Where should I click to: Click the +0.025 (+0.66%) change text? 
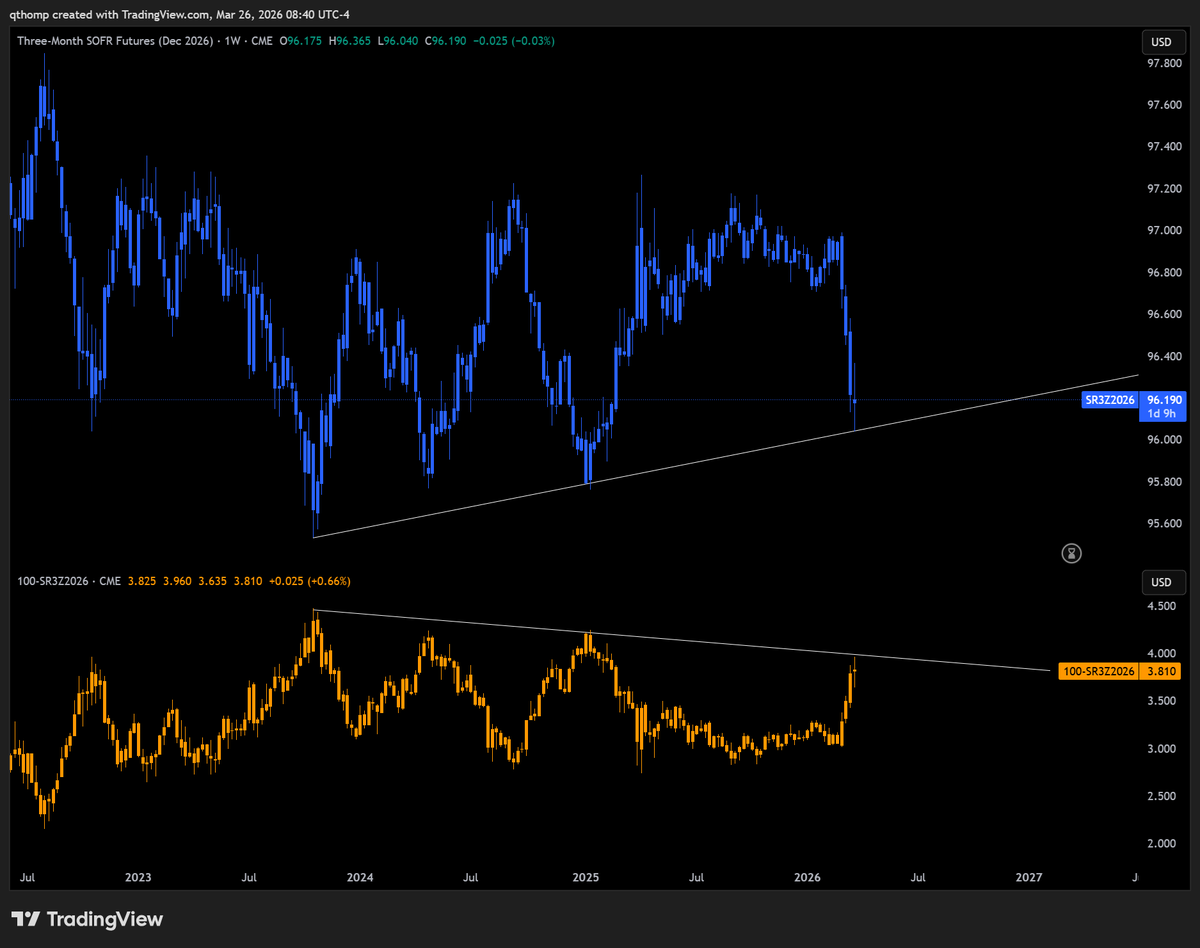pos(308,581)
